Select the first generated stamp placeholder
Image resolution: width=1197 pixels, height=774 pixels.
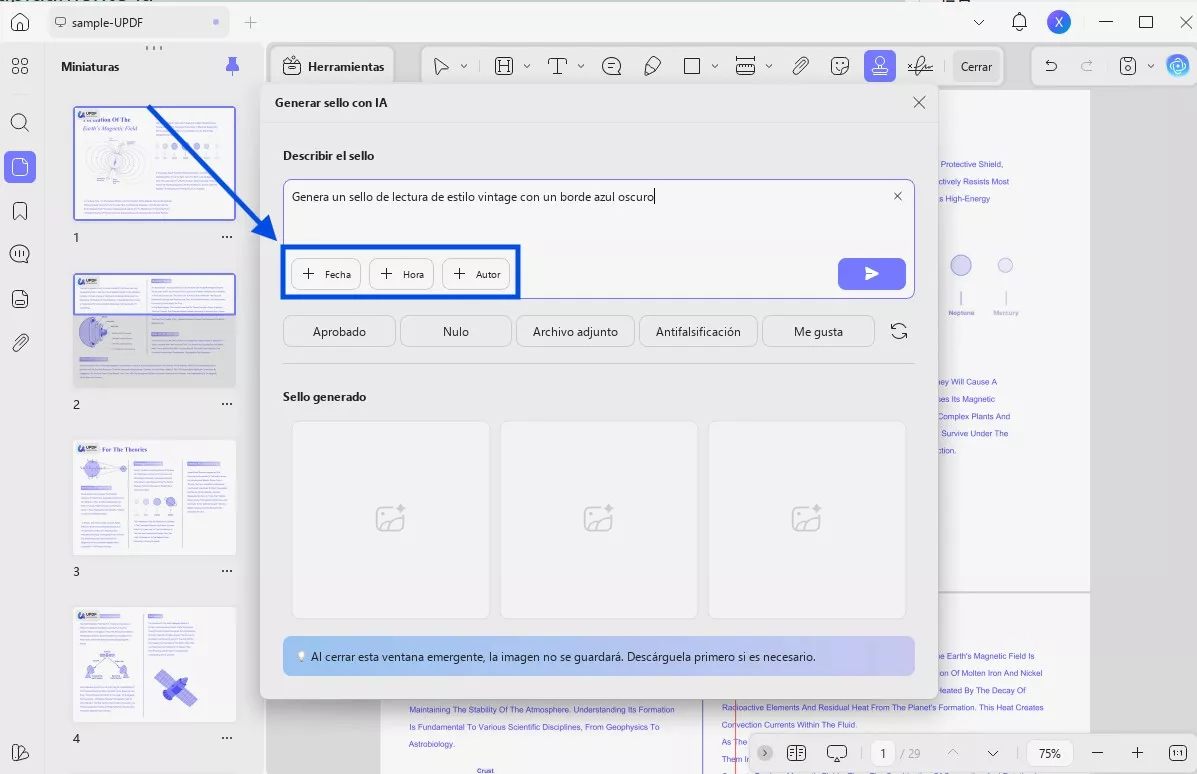pos(391,520)
